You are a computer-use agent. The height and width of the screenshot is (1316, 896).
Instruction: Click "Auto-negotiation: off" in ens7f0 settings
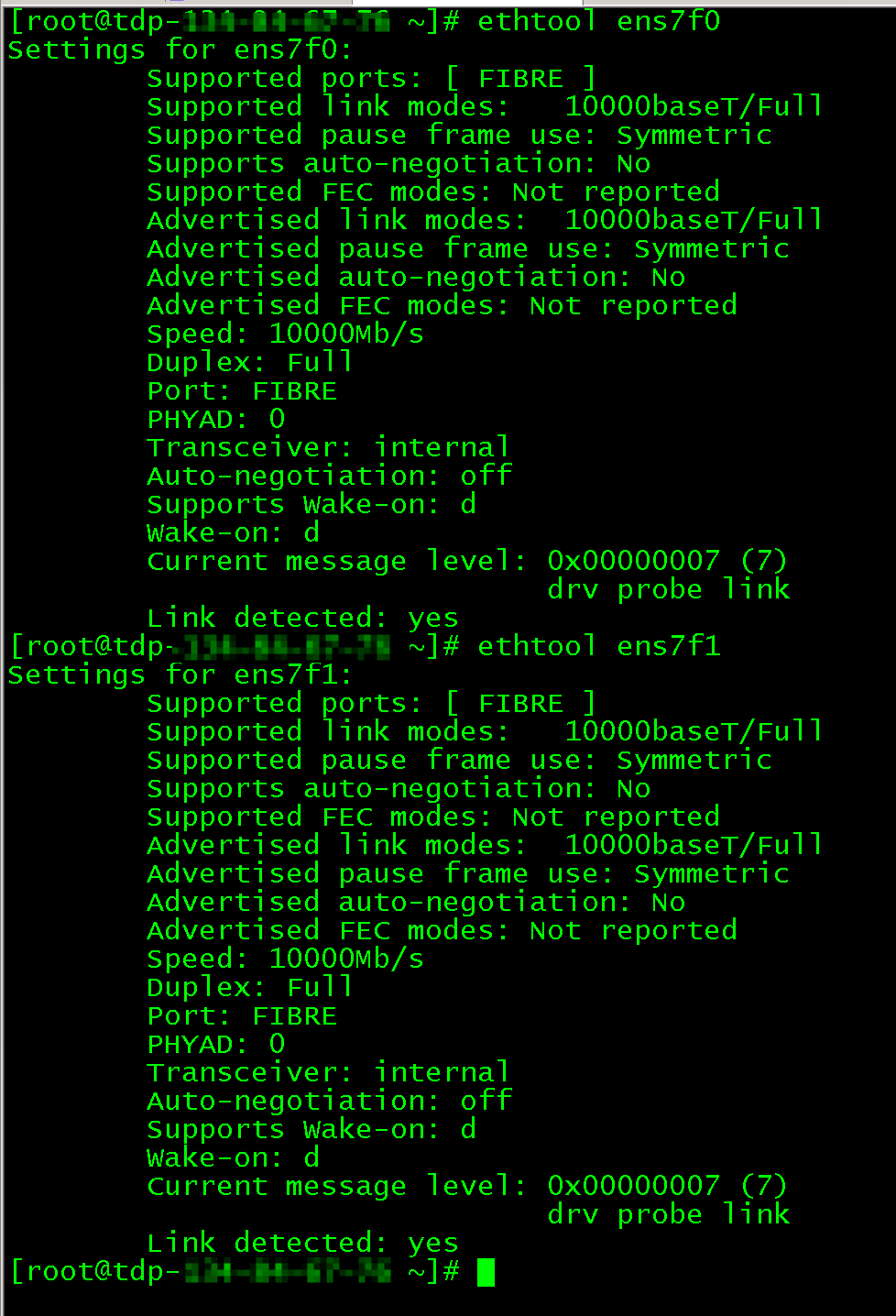tap(329, 476)
